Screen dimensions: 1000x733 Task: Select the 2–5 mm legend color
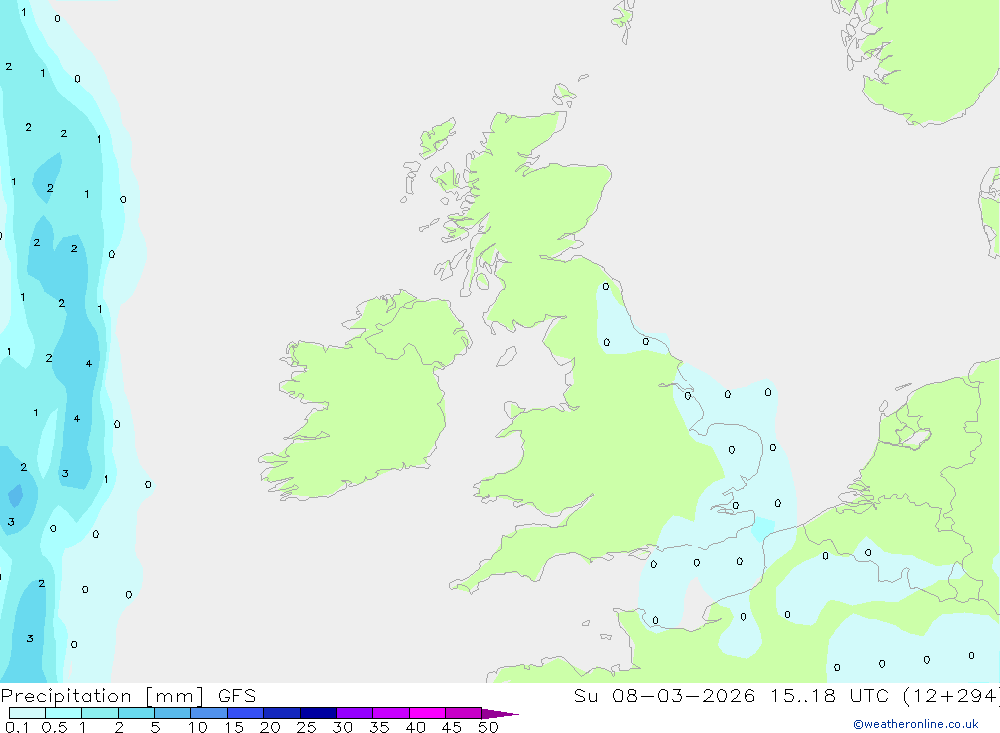(136, 713)
